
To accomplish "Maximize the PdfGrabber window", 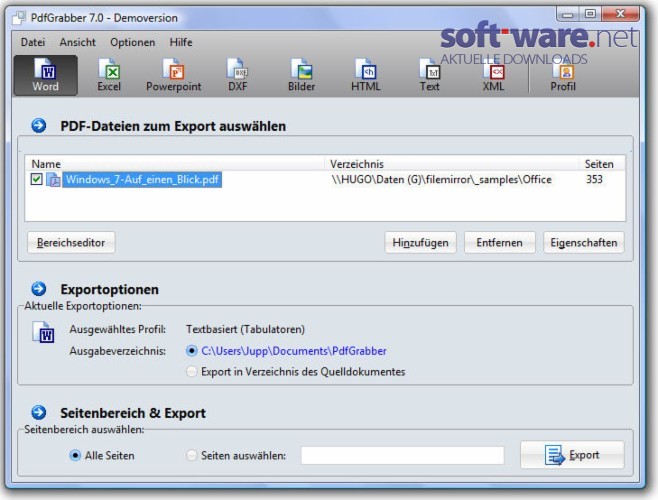I will tap(590, 14).
